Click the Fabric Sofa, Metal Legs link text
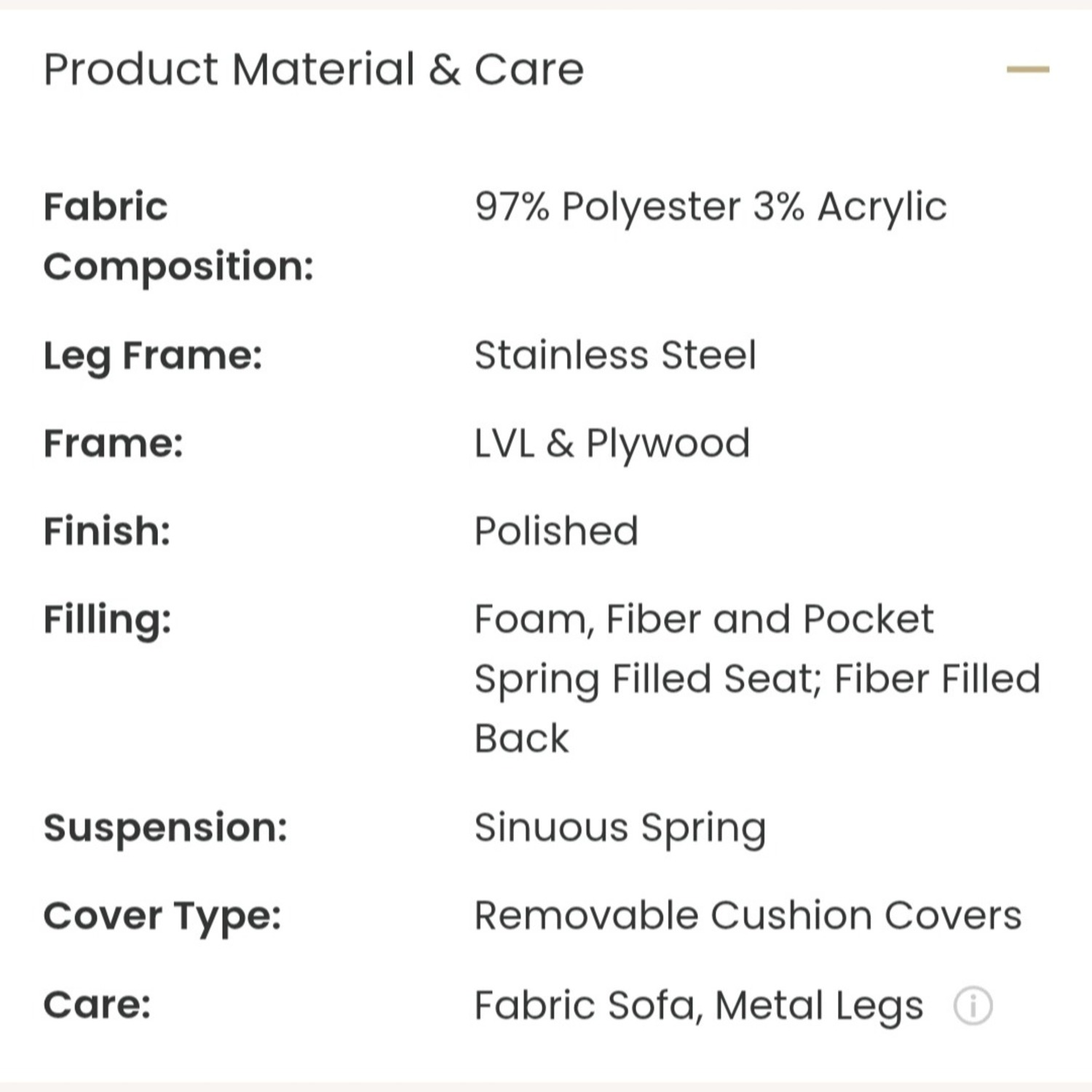Screen dimensions: 1092x1092 click(x=699, y=1005)
